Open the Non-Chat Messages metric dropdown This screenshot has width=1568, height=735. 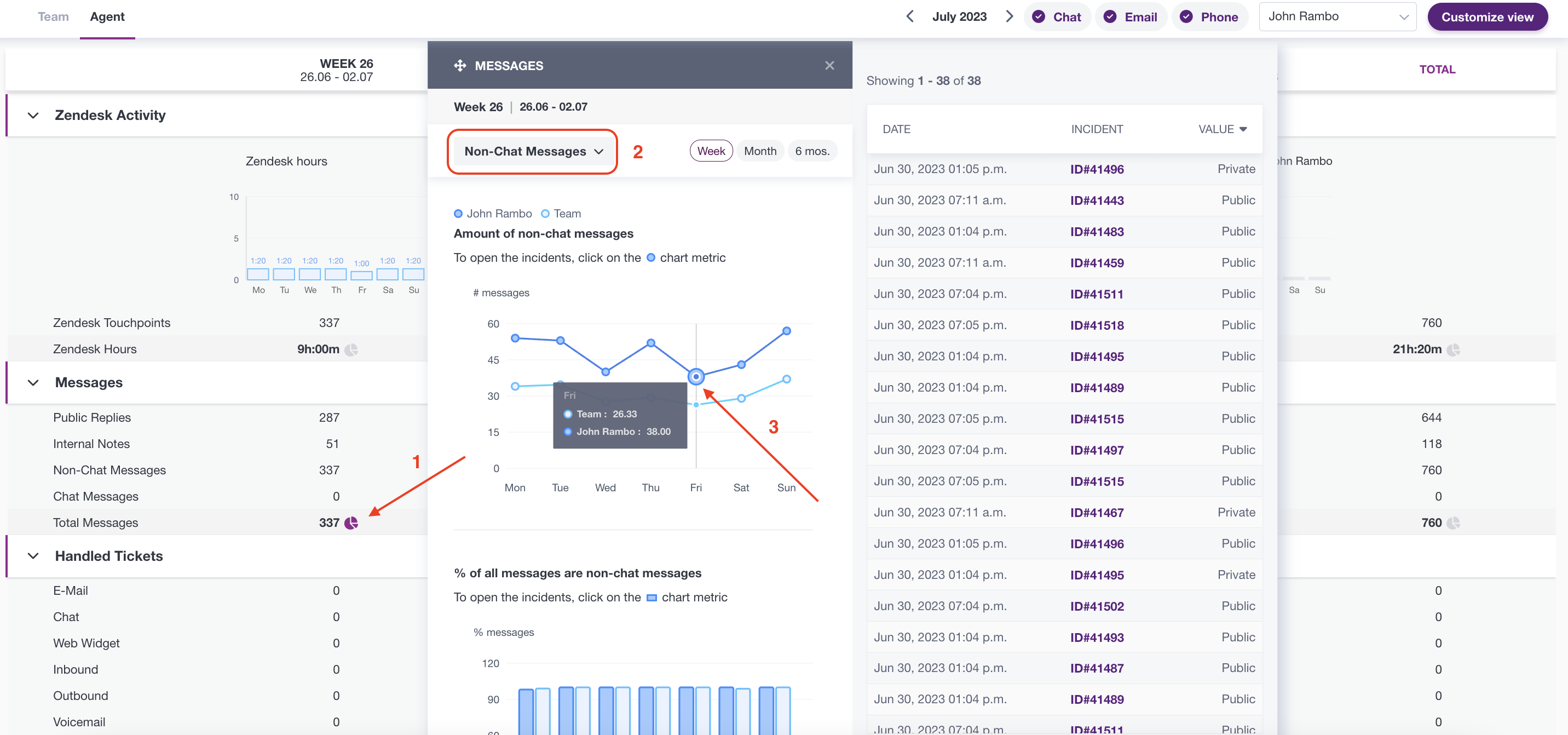pos(533,152)
